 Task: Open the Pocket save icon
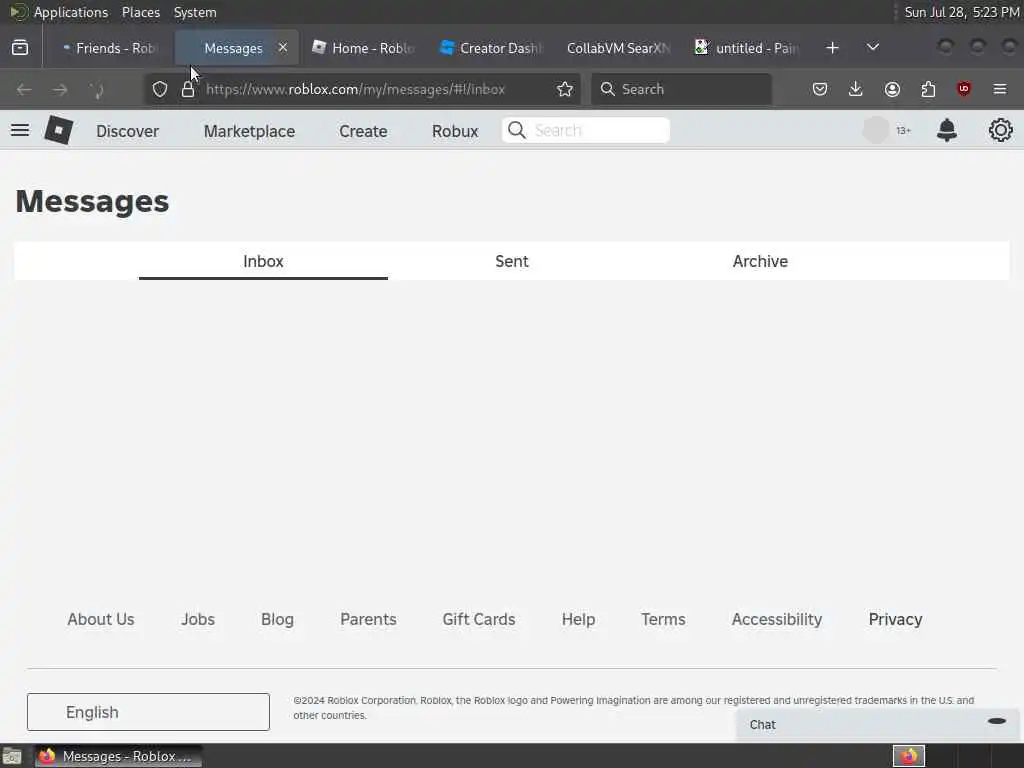coord(820,89)
